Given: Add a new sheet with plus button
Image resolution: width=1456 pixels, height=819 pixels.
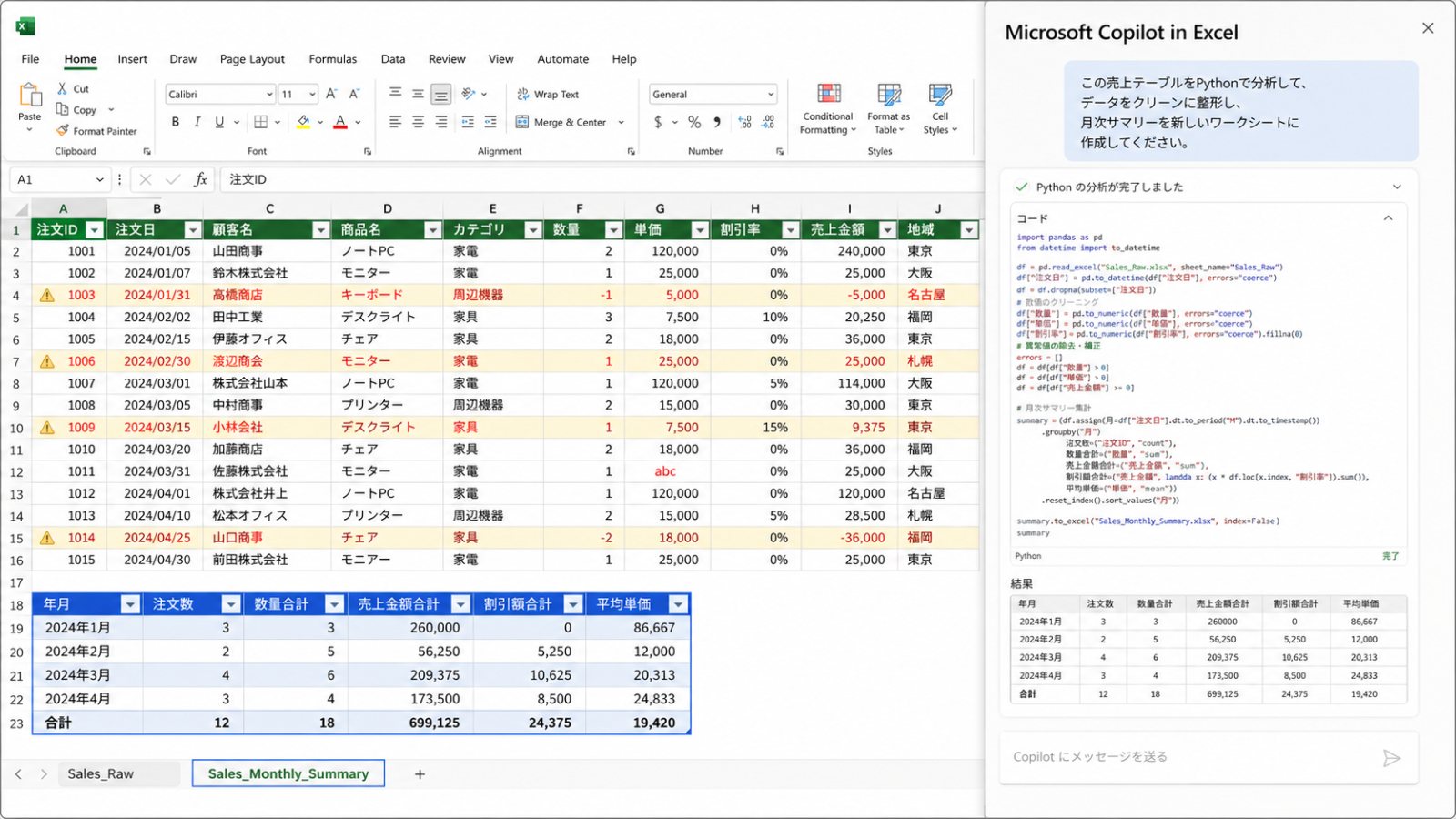Looking at the screenshot, I should pos(420,774).
